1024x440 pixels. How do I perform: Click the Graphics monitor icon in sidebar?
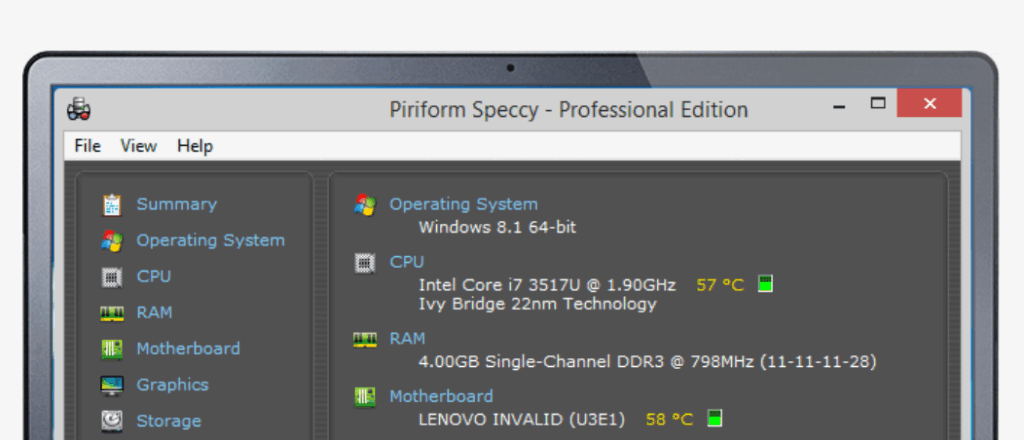pyautogui.click(x=112, y=385)
